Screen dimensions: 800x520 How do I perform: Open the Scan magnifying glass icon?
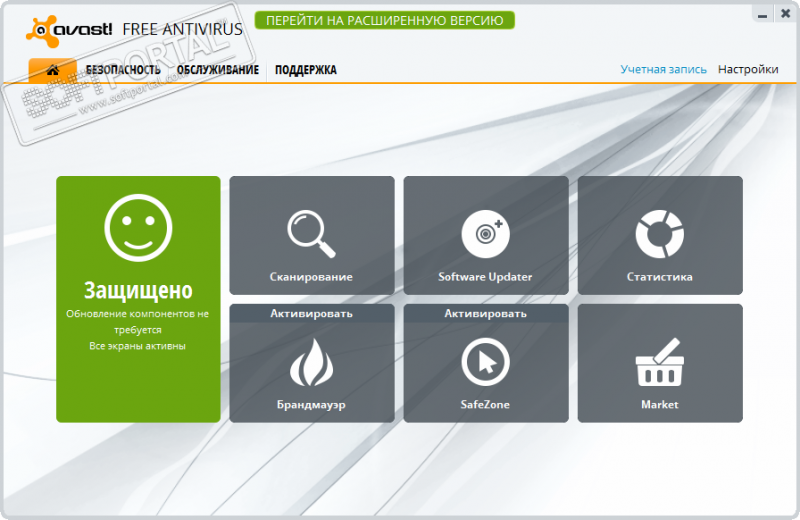311,234
